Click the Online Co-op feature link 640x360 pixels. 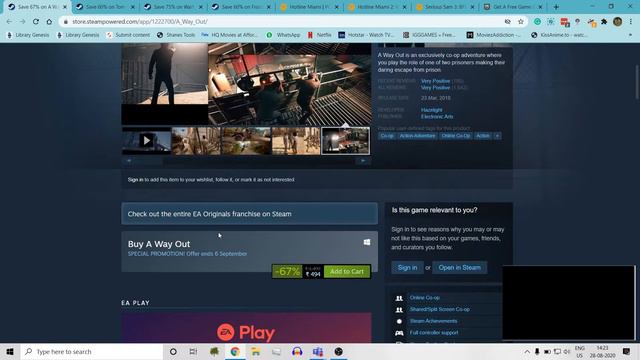pos(424,298)
